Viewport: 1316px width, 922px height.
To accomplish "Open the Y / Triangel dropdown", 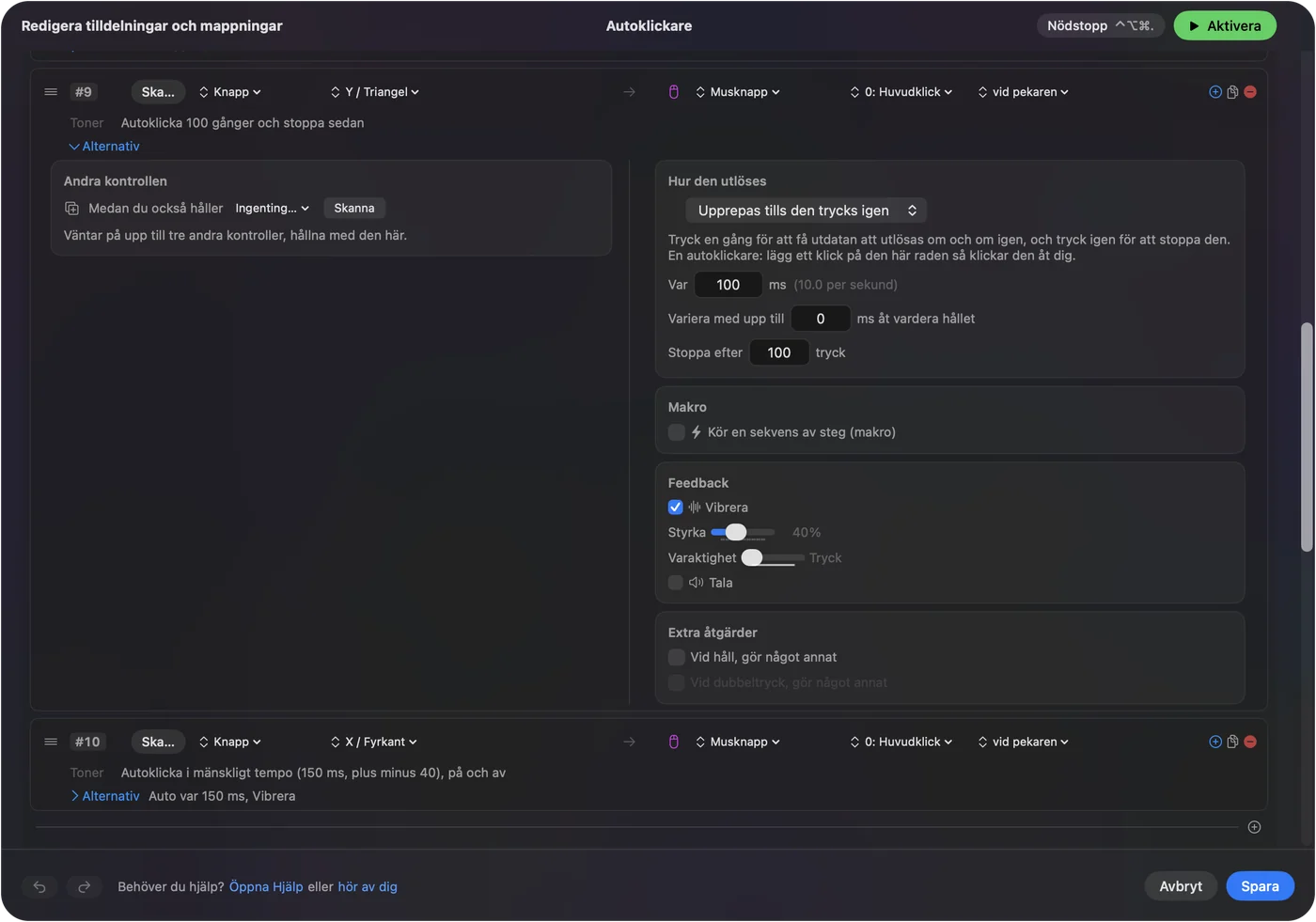I will [375, 92].
